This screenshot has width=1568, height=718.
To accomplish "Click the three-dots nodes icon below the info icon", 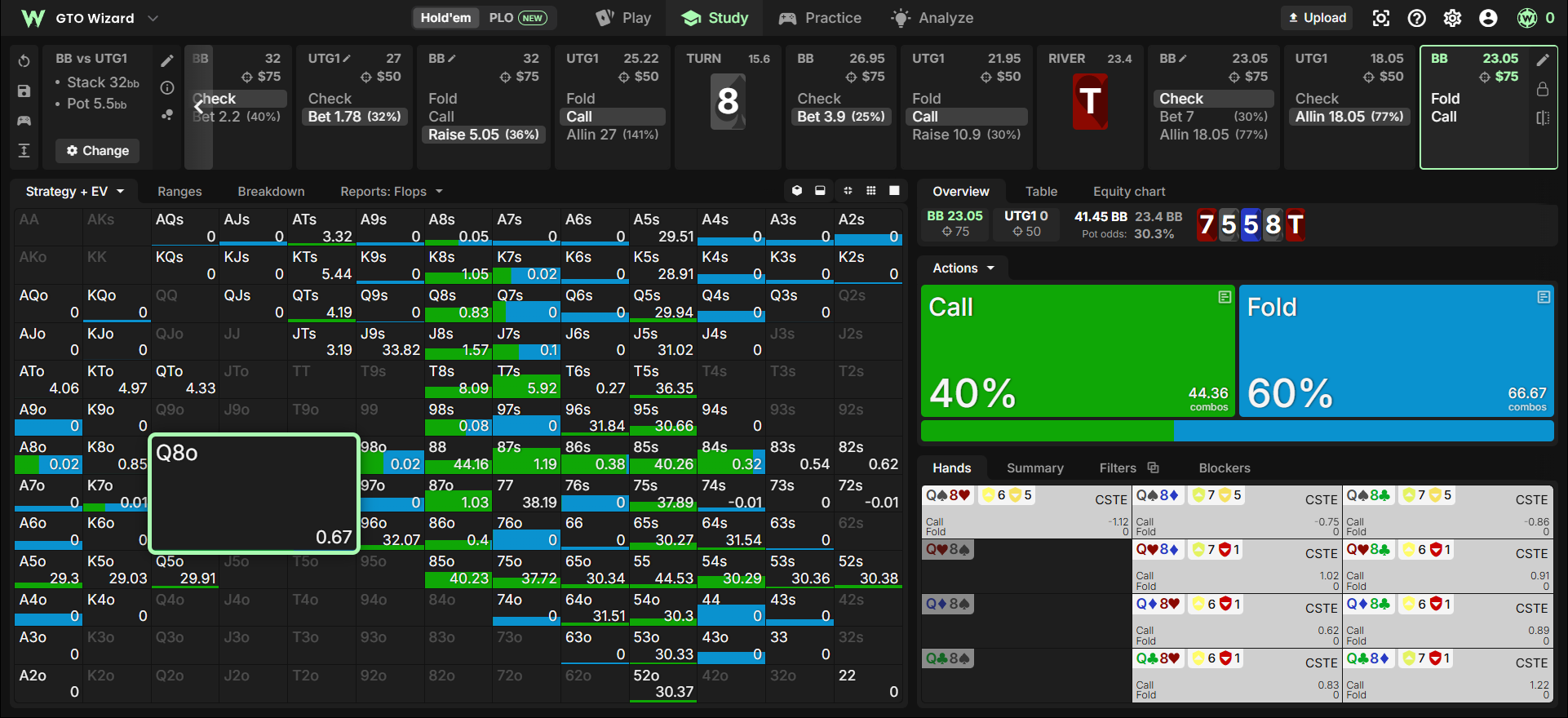I will click(x=167, y=115).
